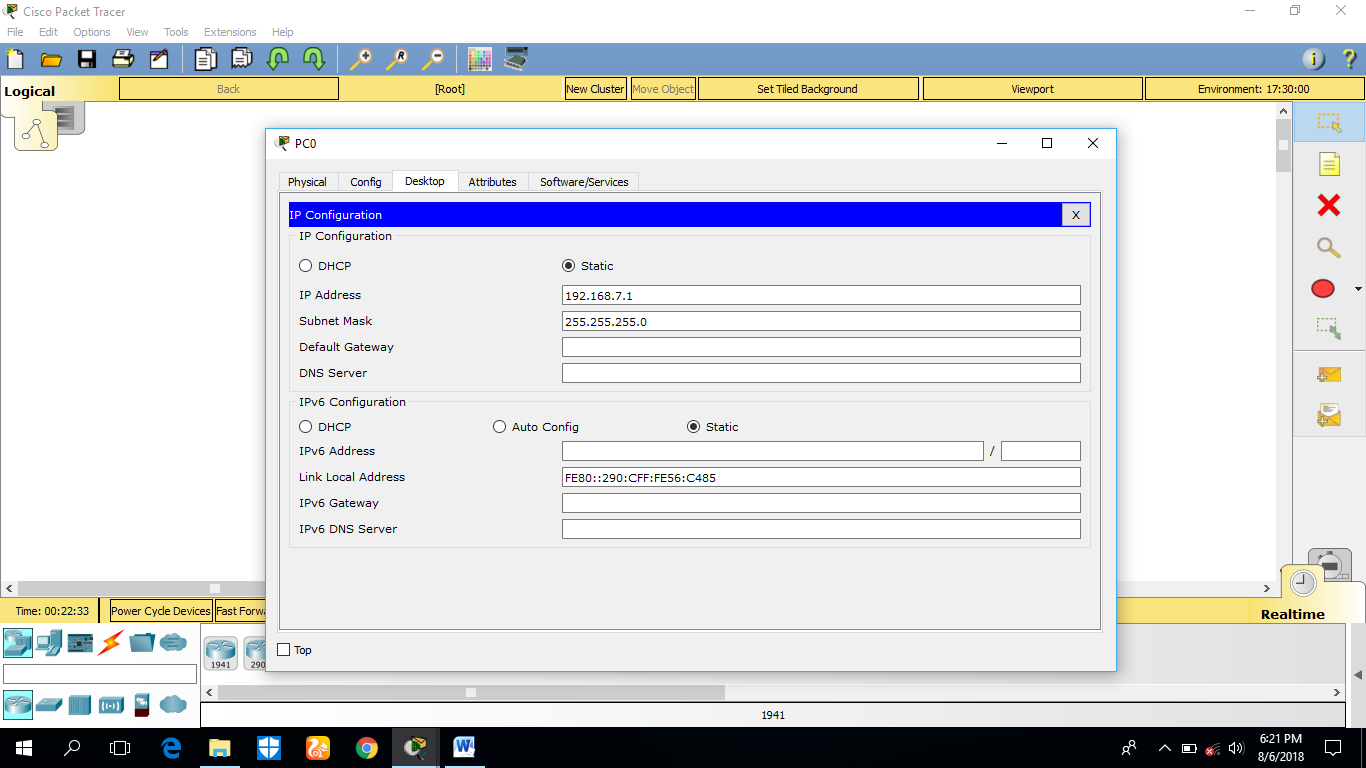The height and width of the screenshot is (768, 1366).
Task: Click the left chevron in the device models panel
Action: coord(208,691)
